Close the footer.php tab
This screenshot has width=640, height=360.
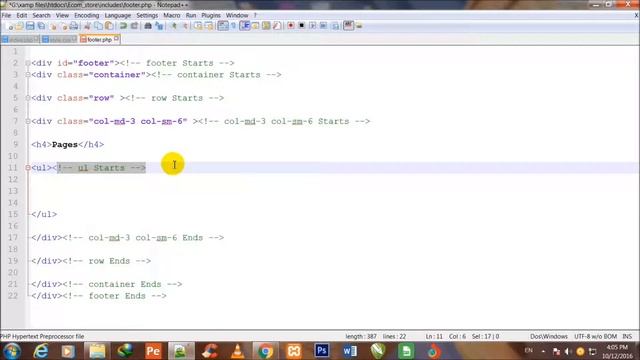click(117, 39)
